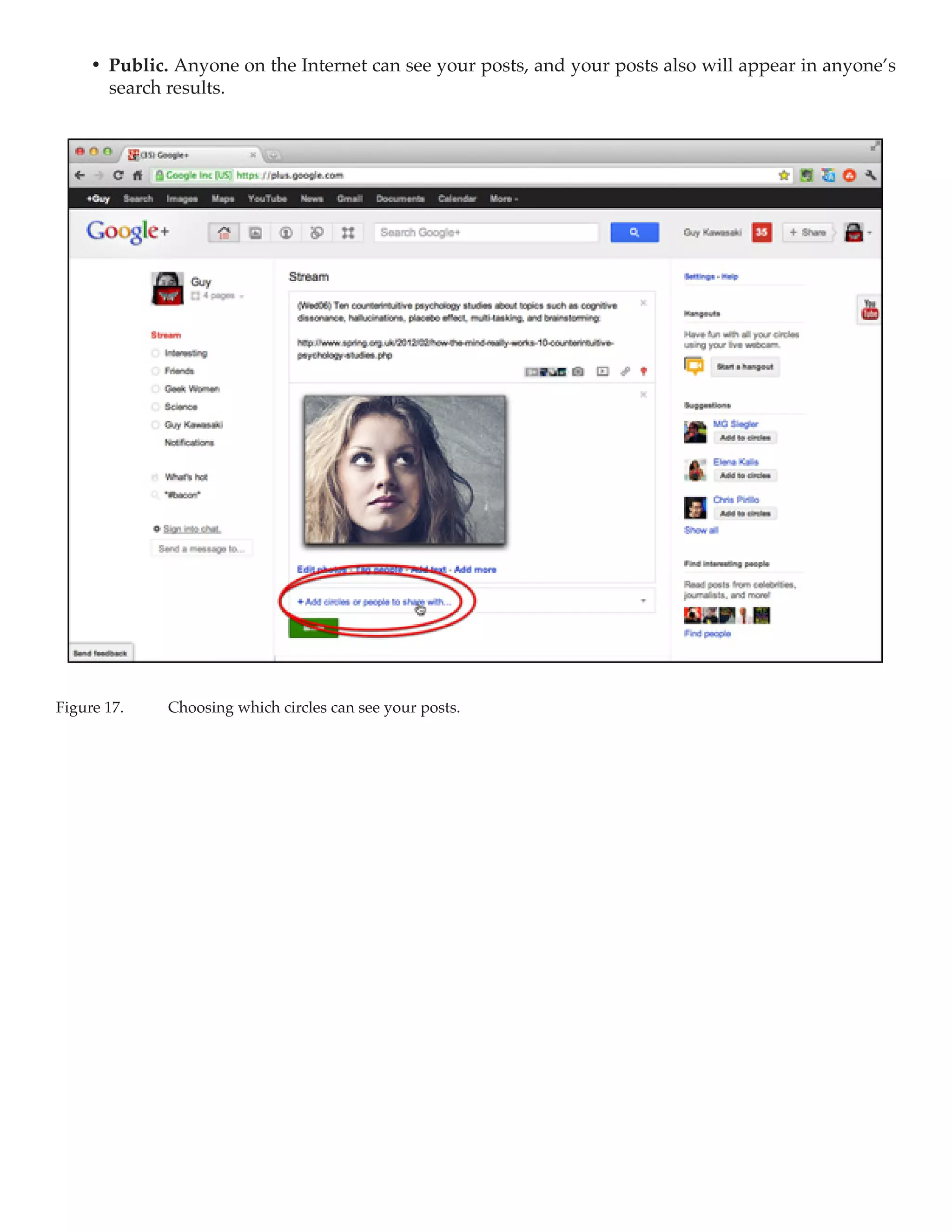Open Images in the Google bar
Viewport: 952px width, 1232px height.
pos(182,199)
